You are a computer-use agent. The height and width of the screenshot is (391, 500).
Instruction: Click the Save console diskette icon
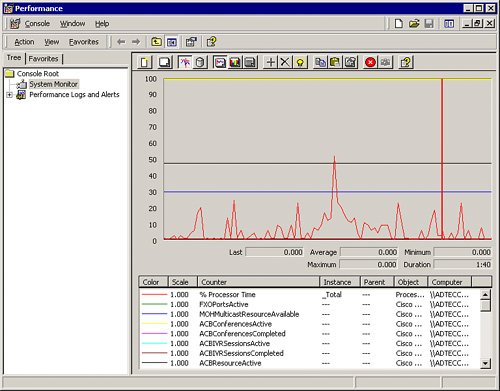[429, 24]
